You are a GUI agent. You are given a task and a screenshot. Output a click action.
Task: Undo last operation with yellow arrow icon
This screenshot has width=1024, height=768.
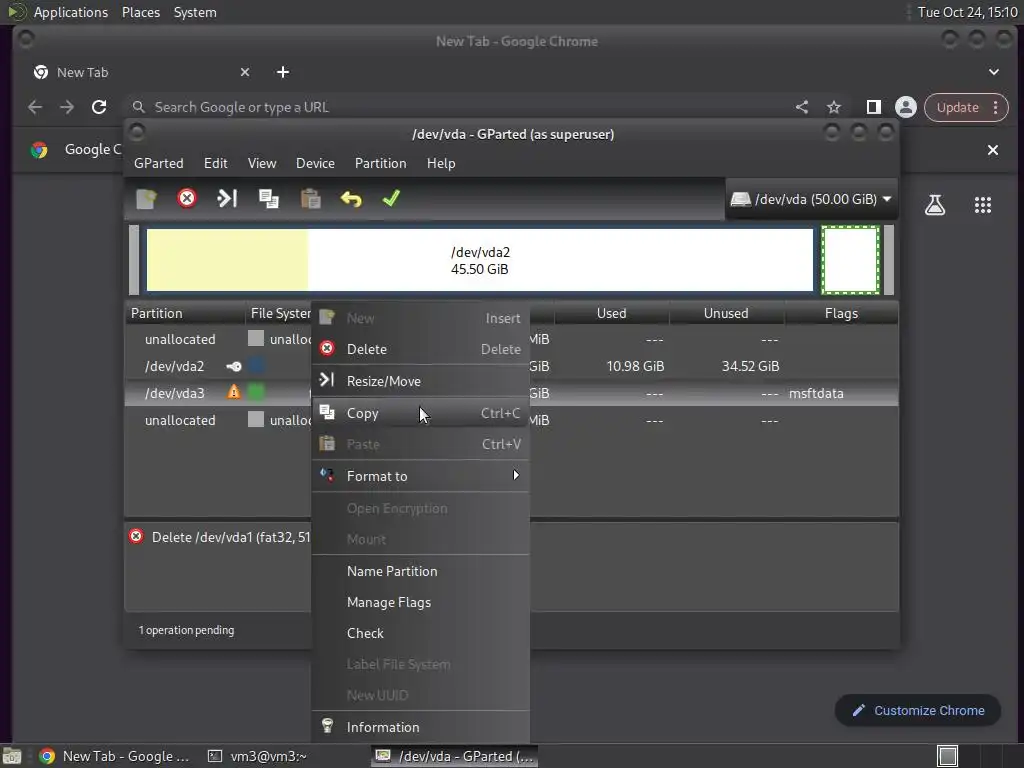(351, 199)
